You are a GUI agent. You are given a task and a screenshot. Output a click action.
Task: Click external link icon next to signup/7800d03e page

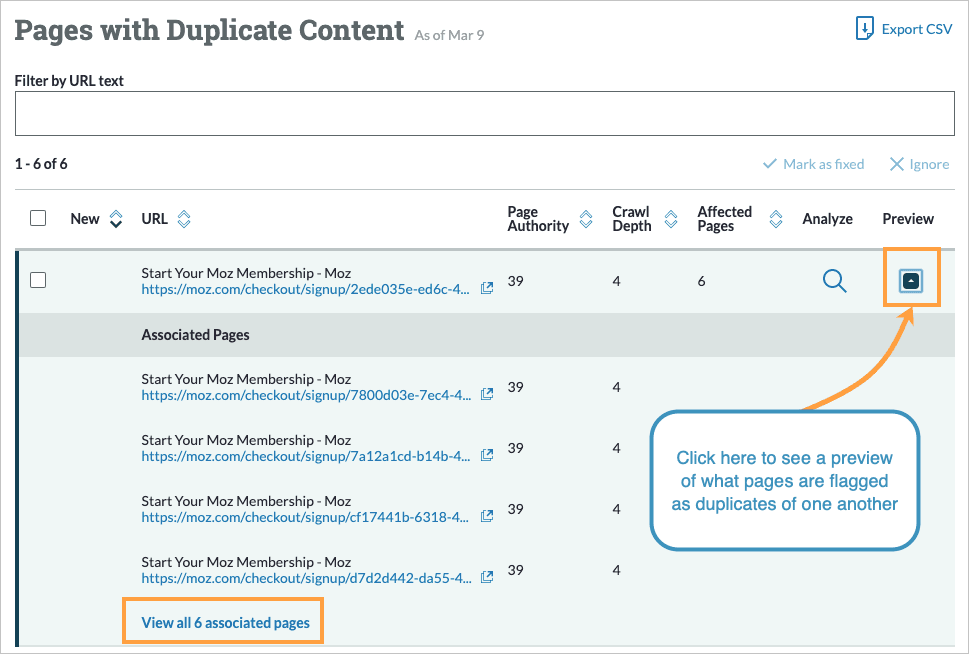tap(487, 393)
